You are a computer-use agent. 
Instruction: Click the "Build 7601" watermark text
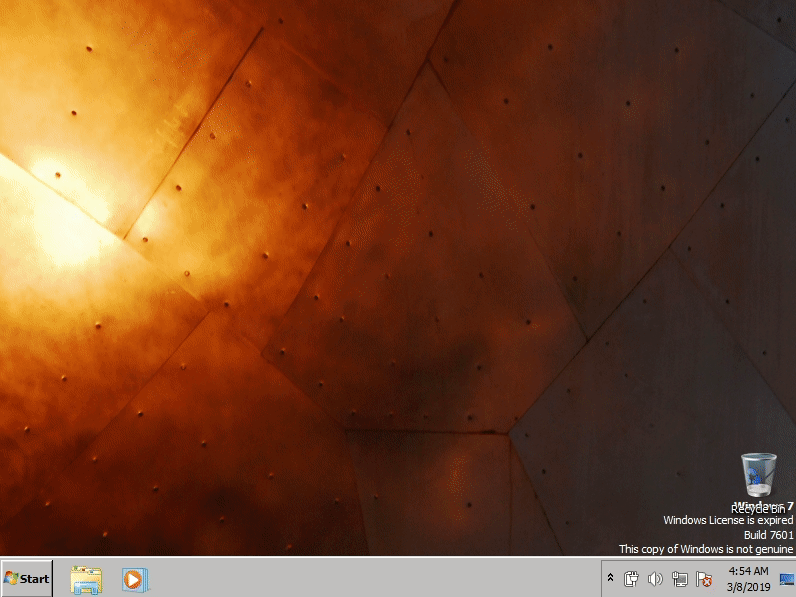point(768,535)
